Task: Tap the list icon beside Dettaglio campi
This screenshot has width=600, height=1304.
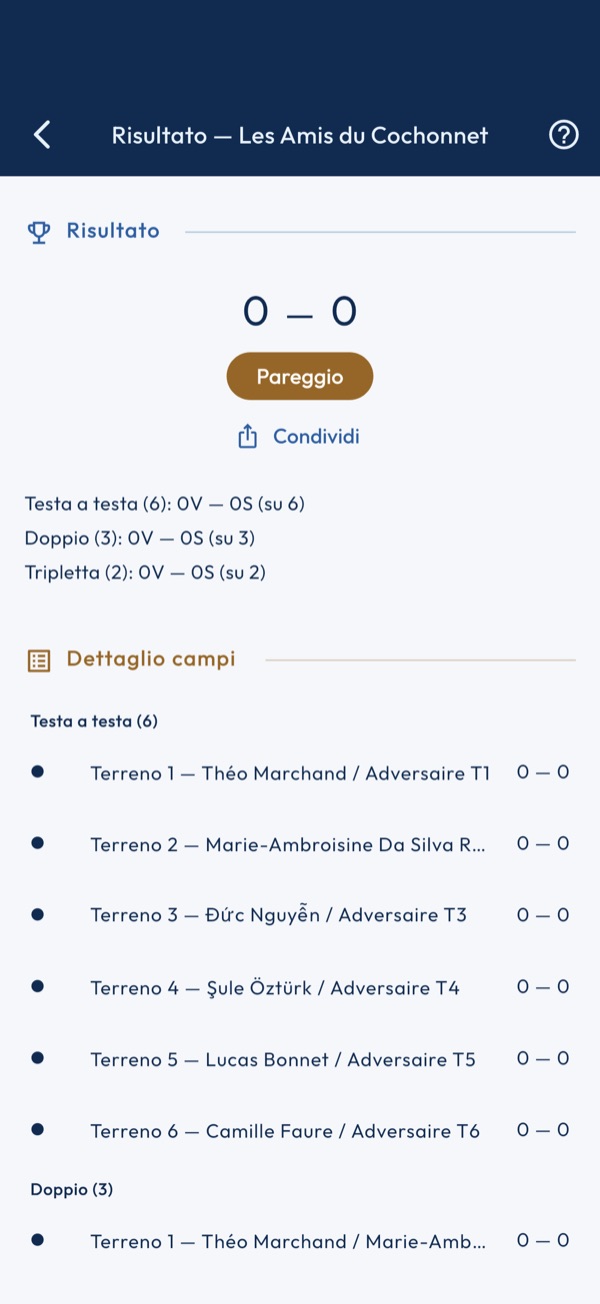Action: coord(39,660)
